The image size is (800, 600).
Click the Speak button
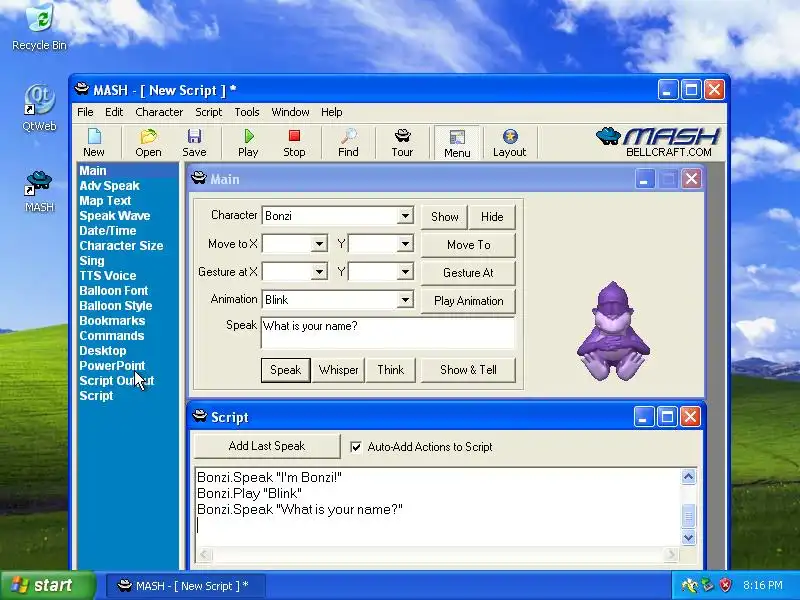point(286,370)
